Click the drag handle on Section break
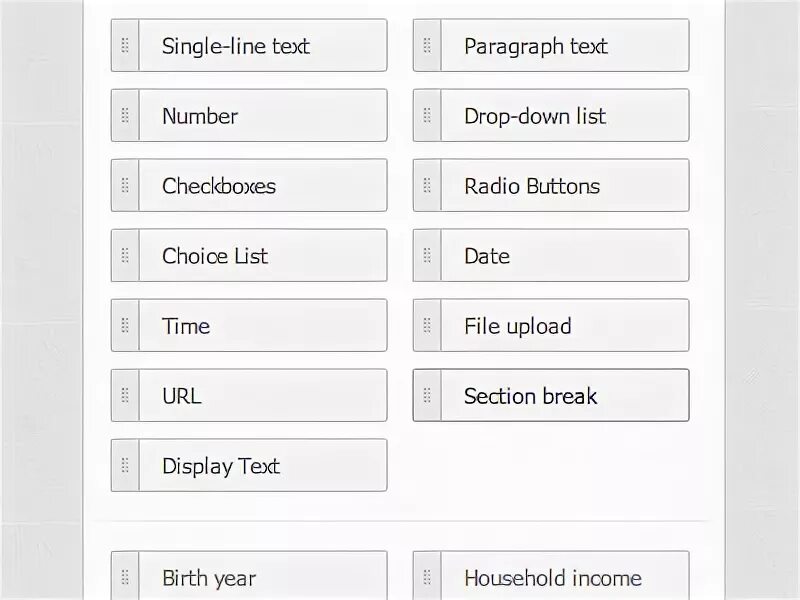 point(427,396)
